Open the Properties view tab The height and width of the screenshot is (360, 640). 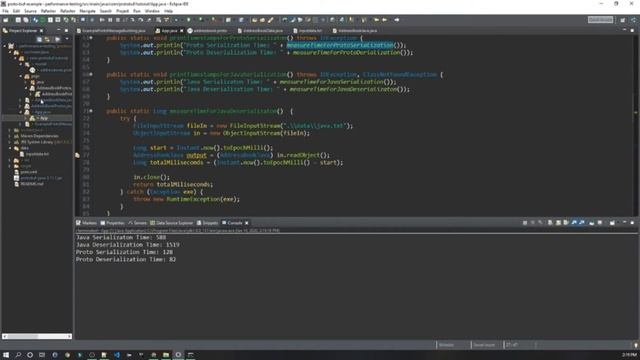click(x=112, y=223)
